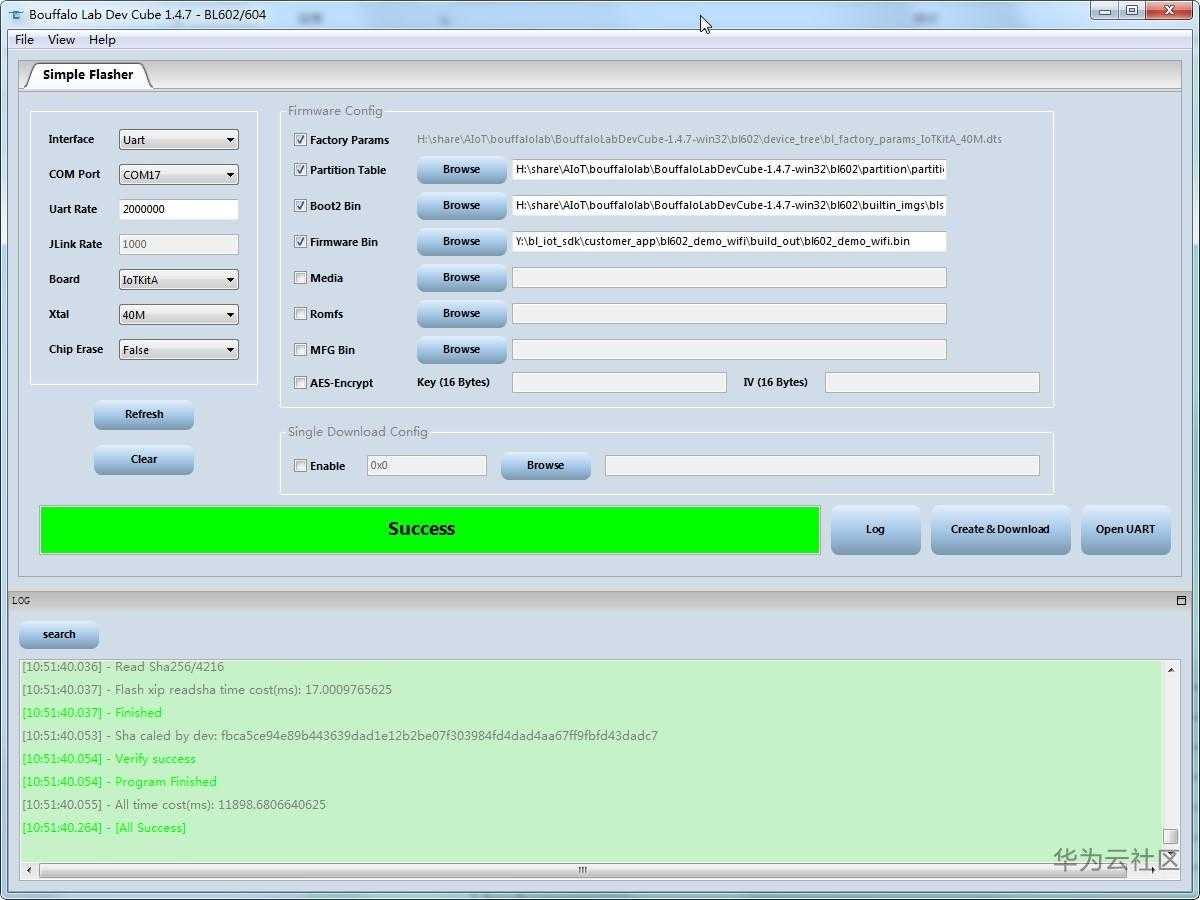Image resolution: width=1200 pixels, height=900 pixels.
Task: Click the 'Read Sha256/4216' log line
Action: (123, 667)
